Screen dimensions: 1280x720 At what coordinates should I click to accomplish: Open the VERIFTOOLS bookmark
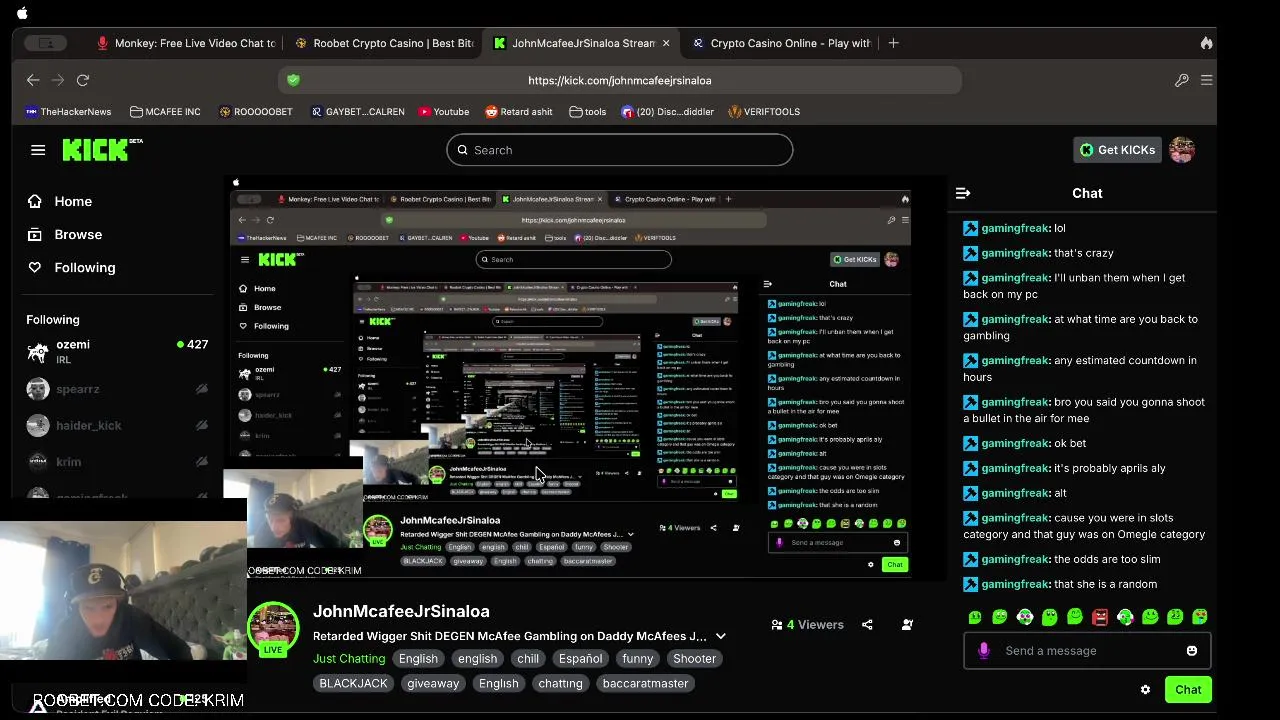[x=764, y=112]
